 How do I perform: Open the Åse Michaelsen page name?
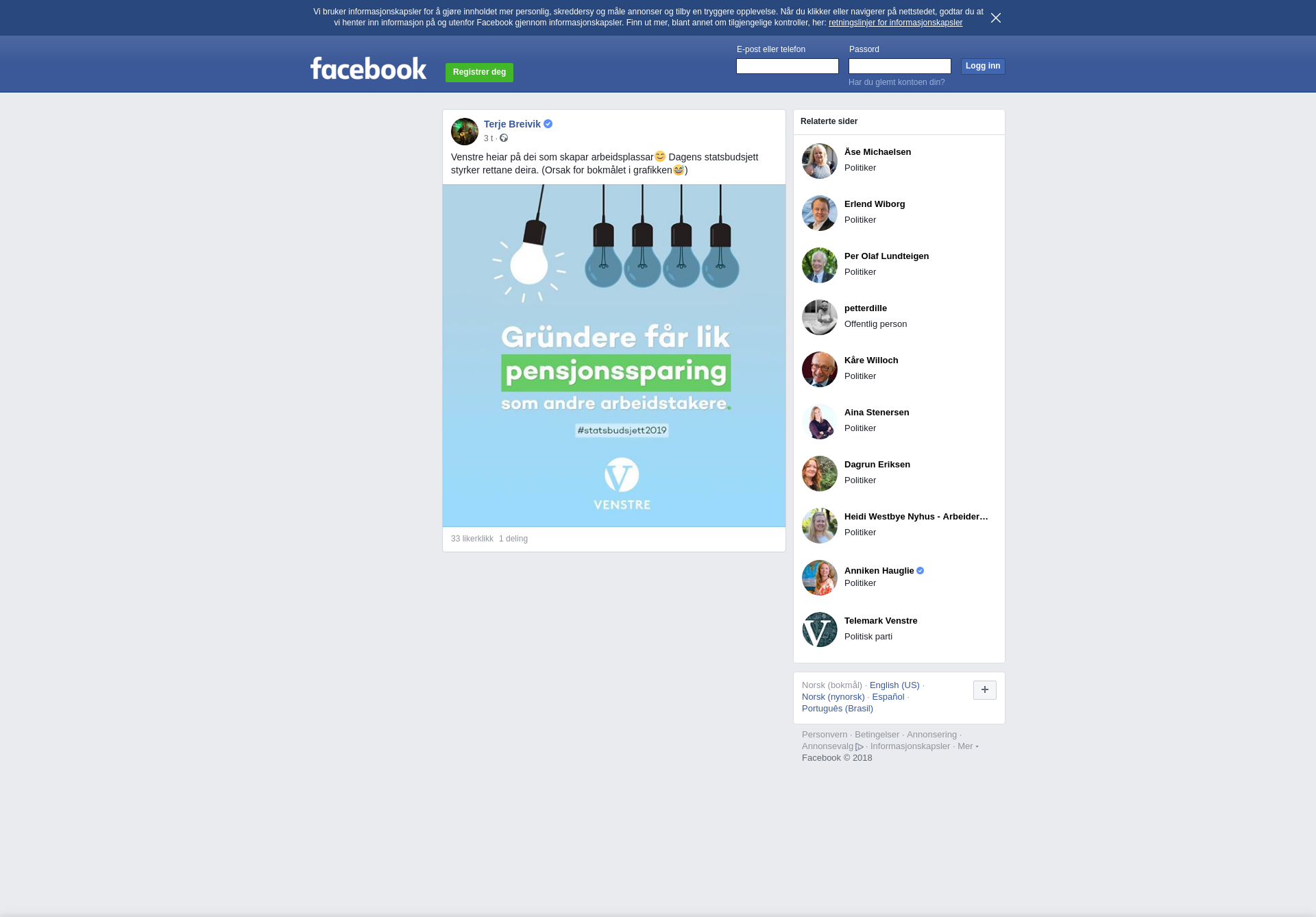[877, 152]
